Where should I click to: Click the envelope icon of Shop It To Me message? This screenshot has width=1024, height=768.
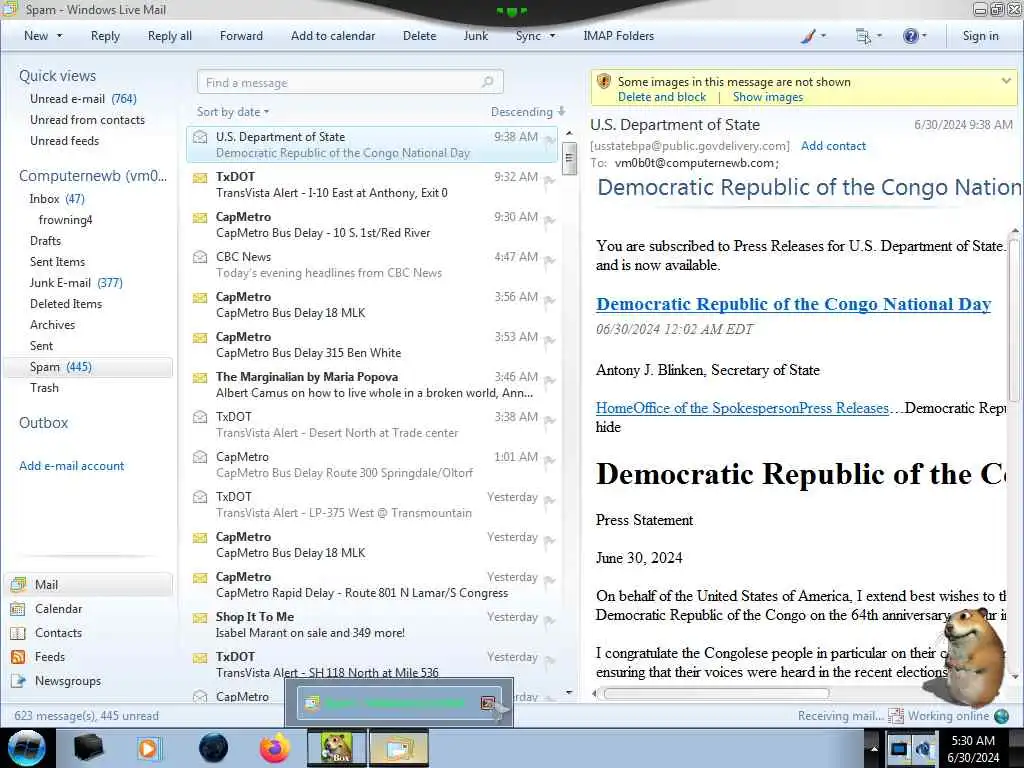200,618
